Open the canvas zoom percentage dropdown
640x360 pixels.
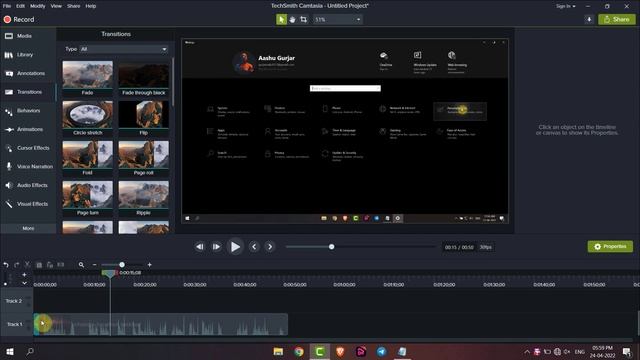338,19
